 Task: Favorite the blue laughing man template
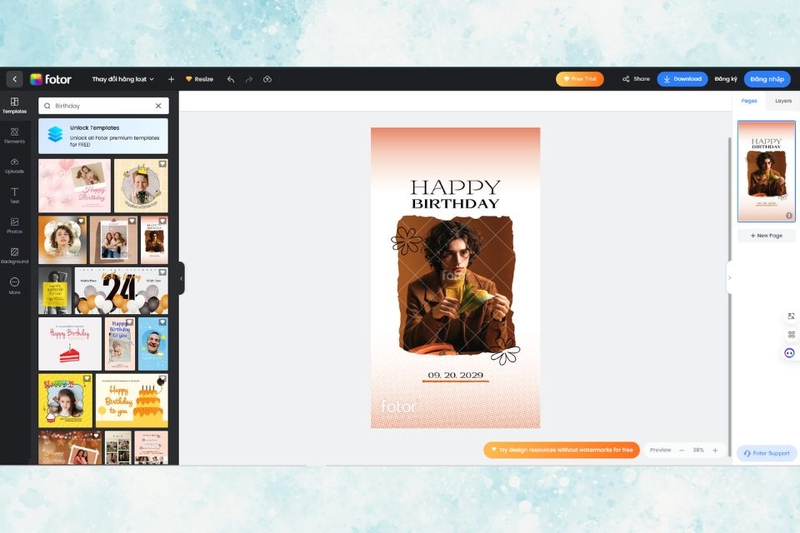[x=162, y=322]
